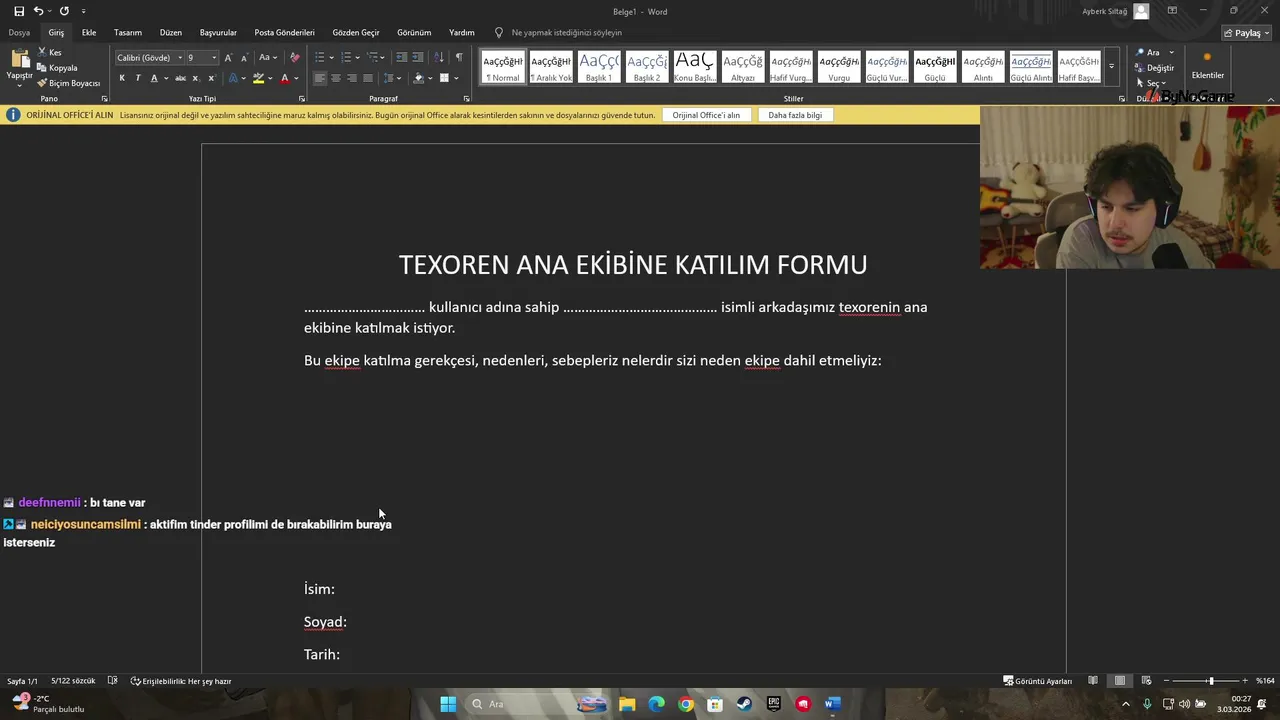The height and width of the screenshot is (720, 1280).
Task: Increase paragraph indent
Action: coord(418,58)
